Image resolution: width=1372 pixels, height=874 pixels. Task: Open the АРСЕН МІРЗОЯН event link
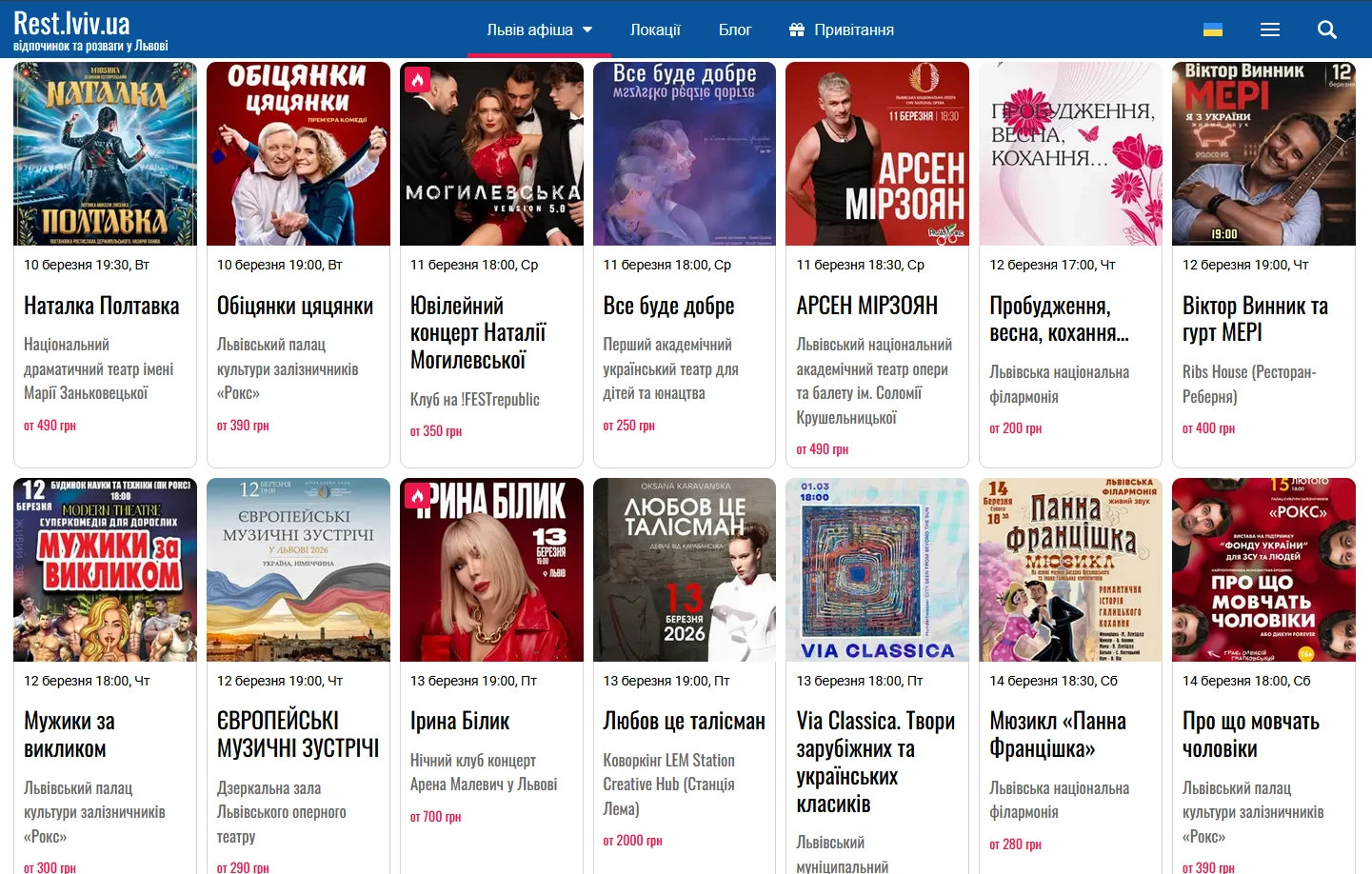pyautogui.click(x=866, y=306)
